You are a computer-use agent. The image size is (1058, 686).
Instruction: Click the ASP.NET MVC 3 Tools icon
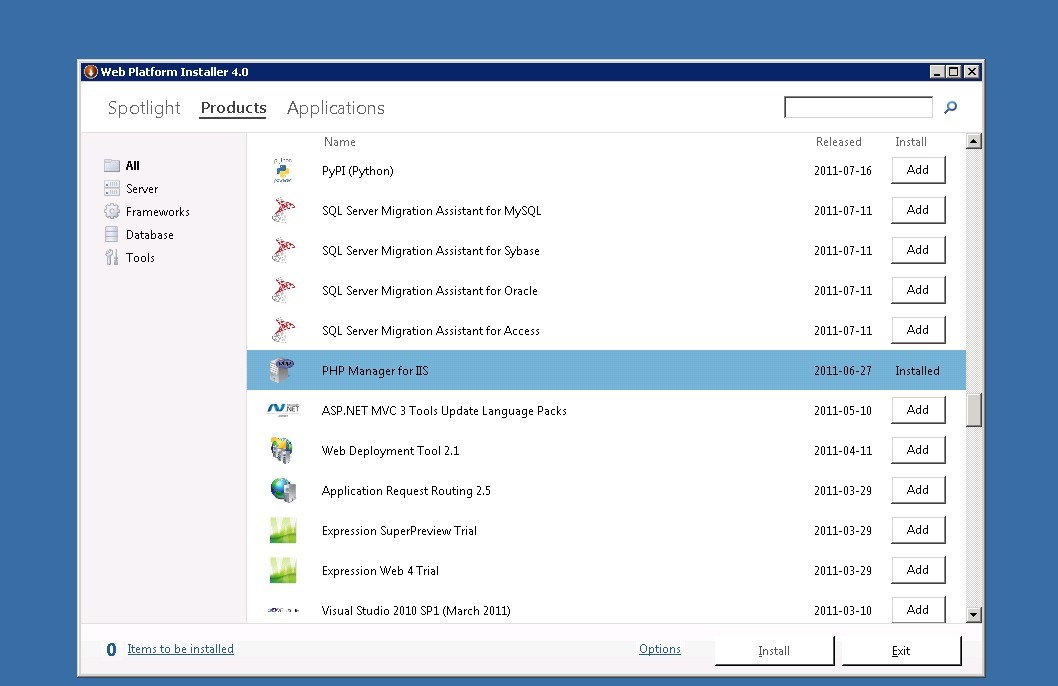[283, 409]
